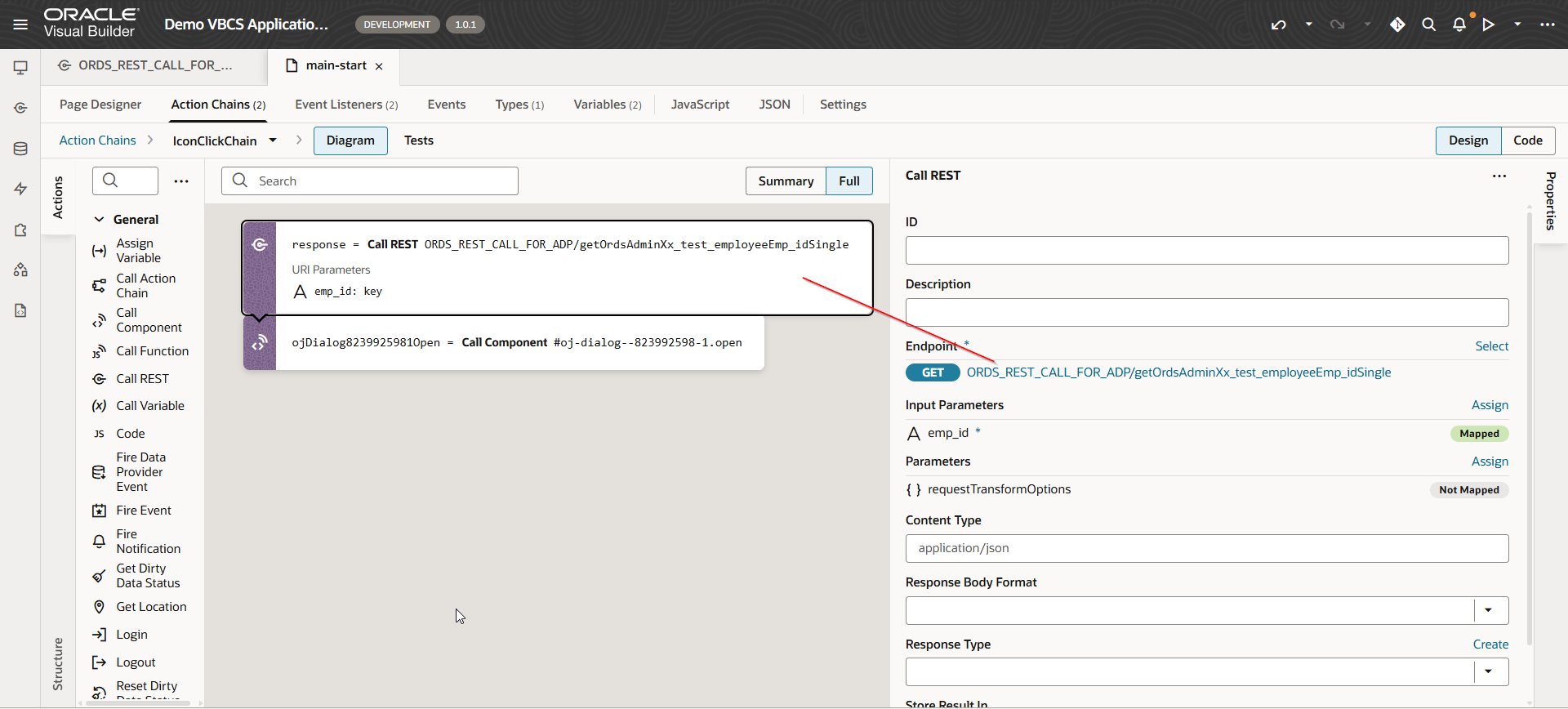This screenshot has height=709, width=1568.
Task: Click the header search magnifier icon
Action: (x=1428, y=25)
